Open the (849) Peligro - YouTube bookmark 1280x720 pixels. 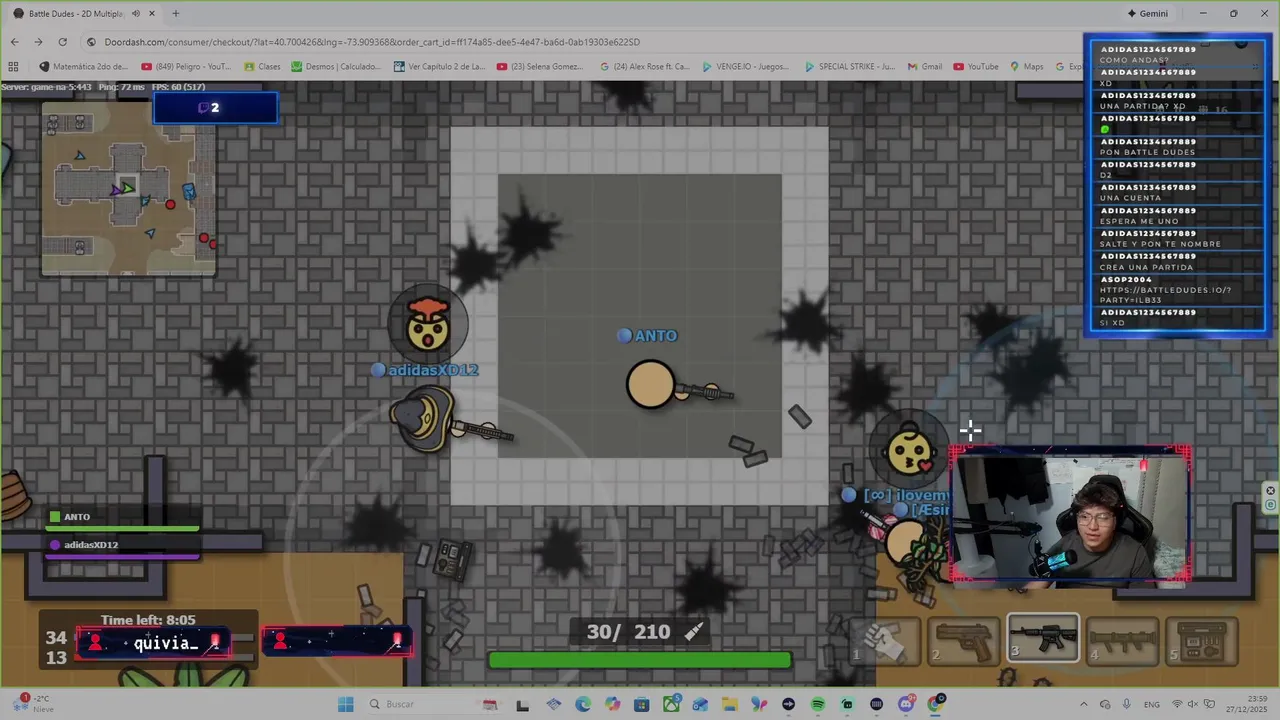tap(185, 67)
